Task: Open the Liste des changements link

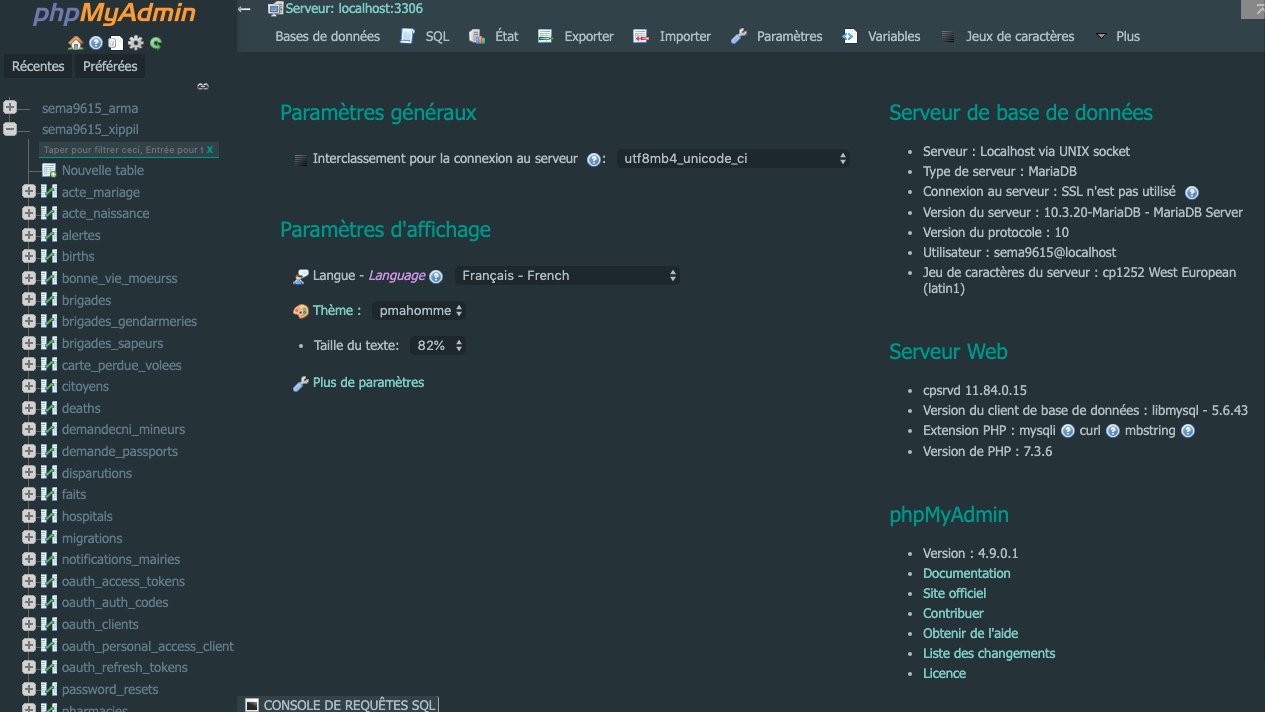Action: [x=989, y=653]
